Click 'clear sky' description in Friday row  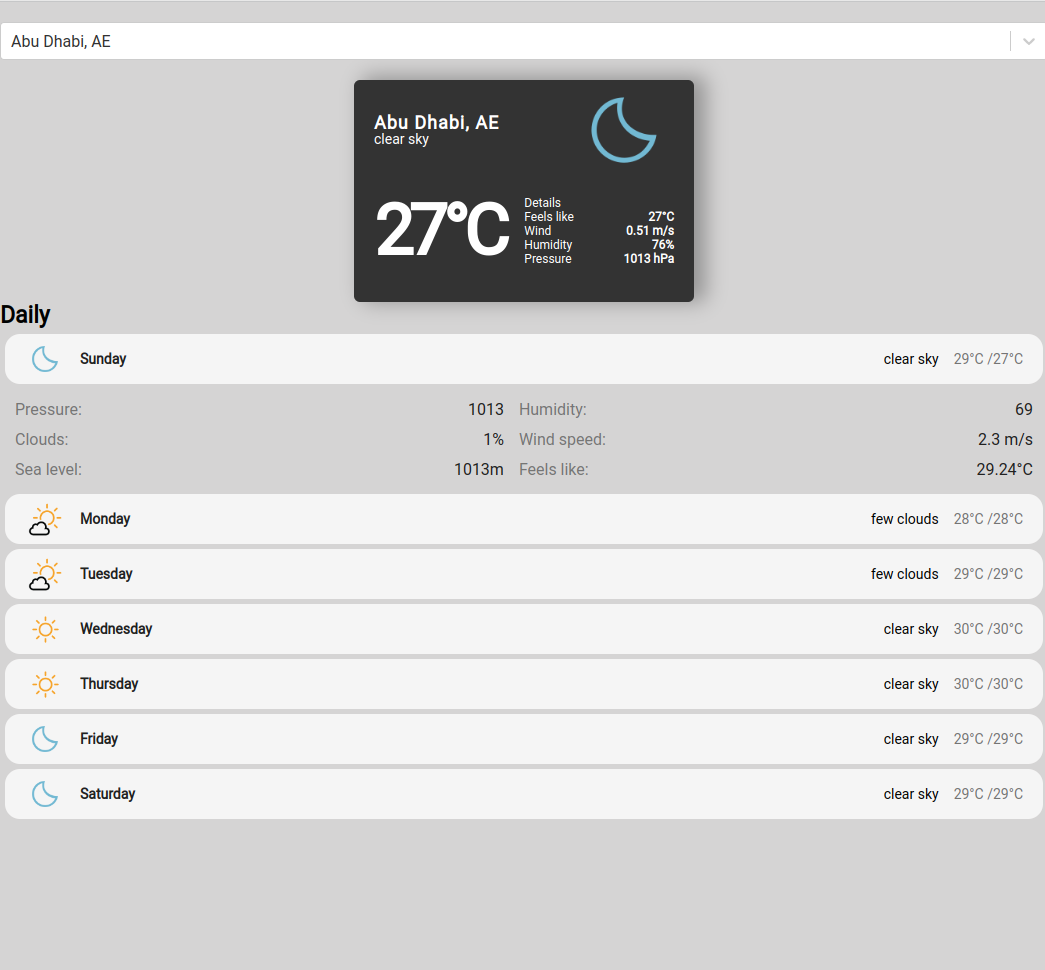click(911, 739)
